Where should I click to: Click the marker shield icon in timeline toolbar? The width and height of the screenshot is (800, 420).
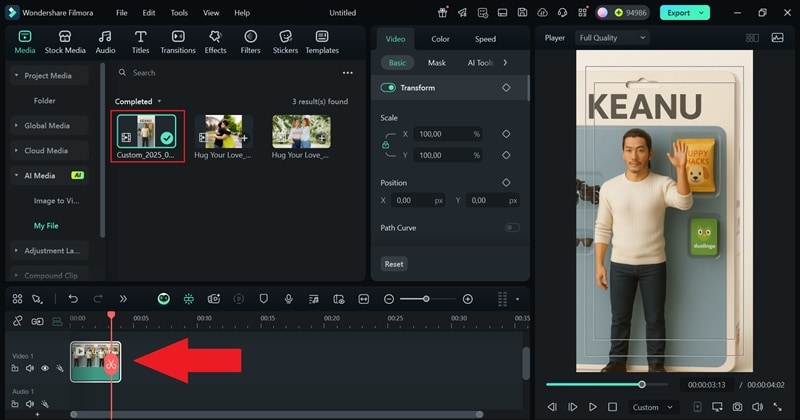(x=264, y=299)
